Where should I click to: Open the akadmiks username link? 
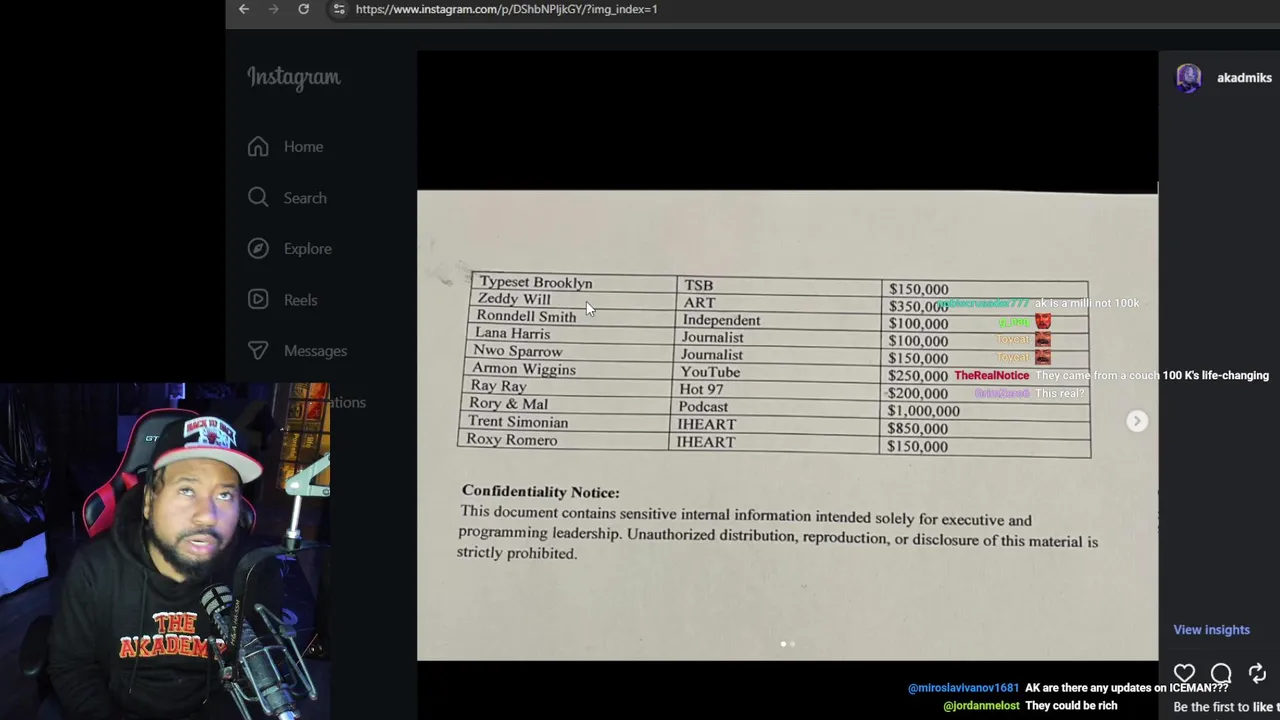[x=1244, y=78]
